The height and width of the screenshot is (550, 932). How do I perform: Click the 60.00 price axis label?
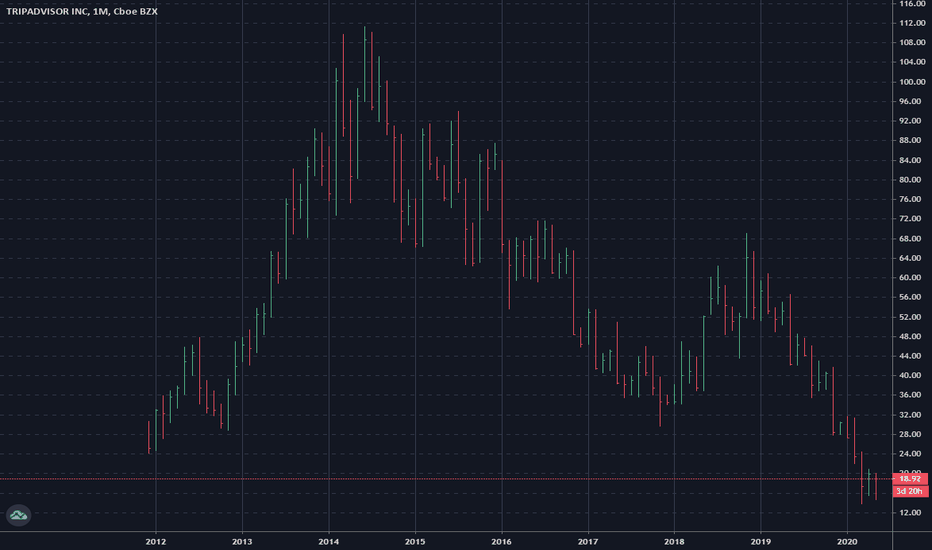(x=912, y=278)
